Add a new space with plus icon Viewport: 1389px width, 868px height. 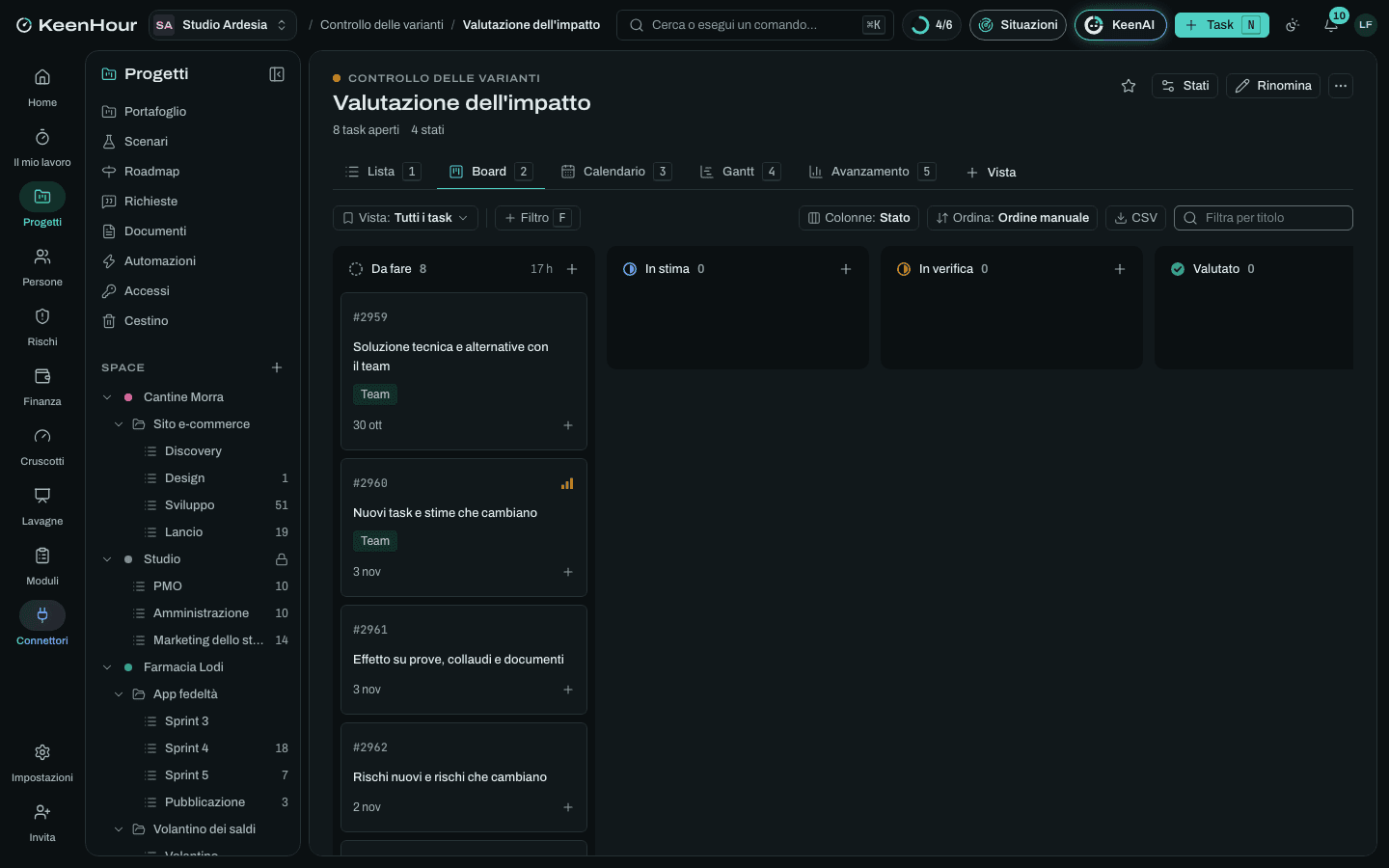point(277,367)
